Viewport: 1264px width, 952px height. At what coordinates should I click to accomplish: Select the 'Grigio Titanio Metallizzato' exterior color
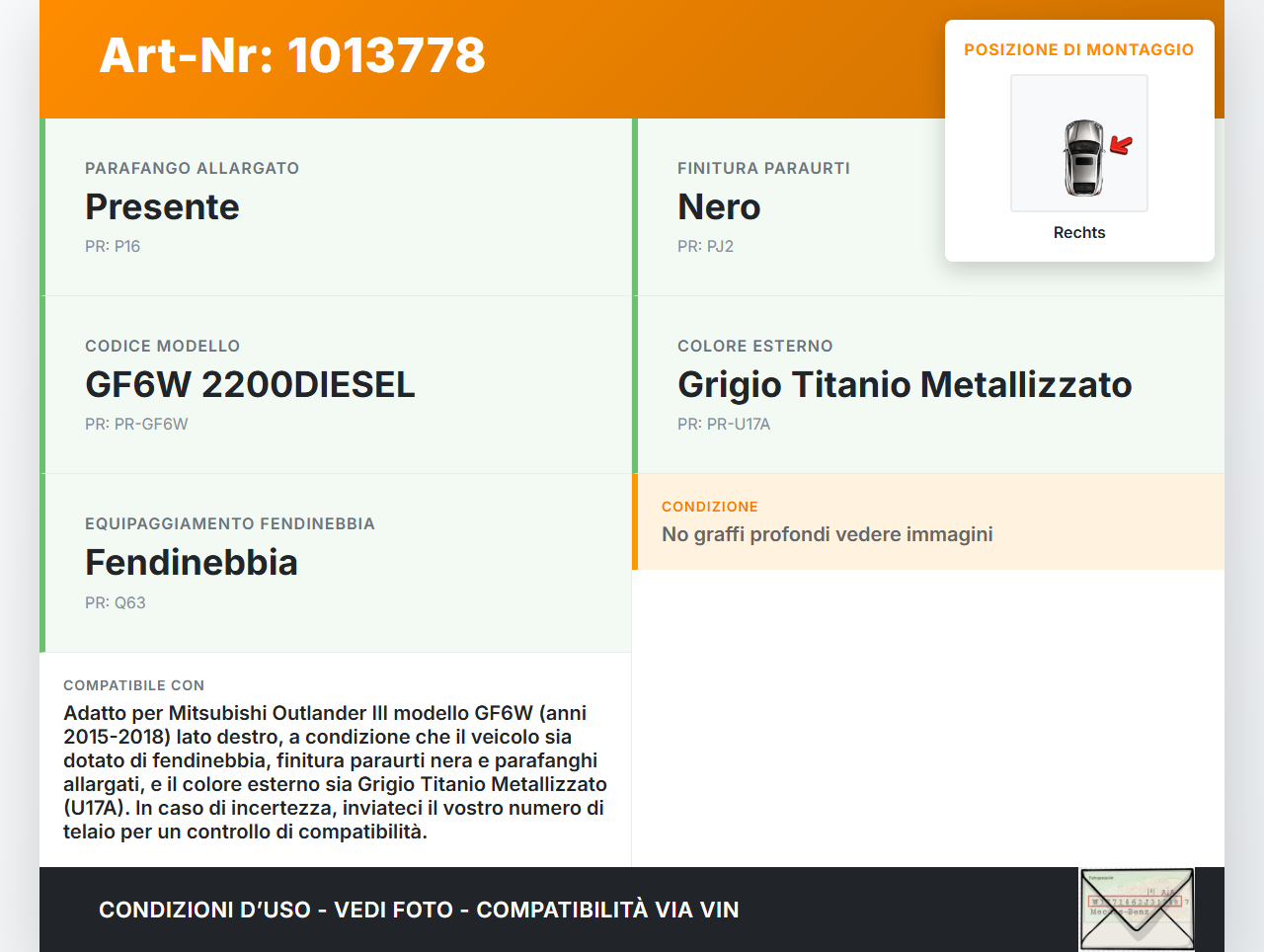coord(905,385)
